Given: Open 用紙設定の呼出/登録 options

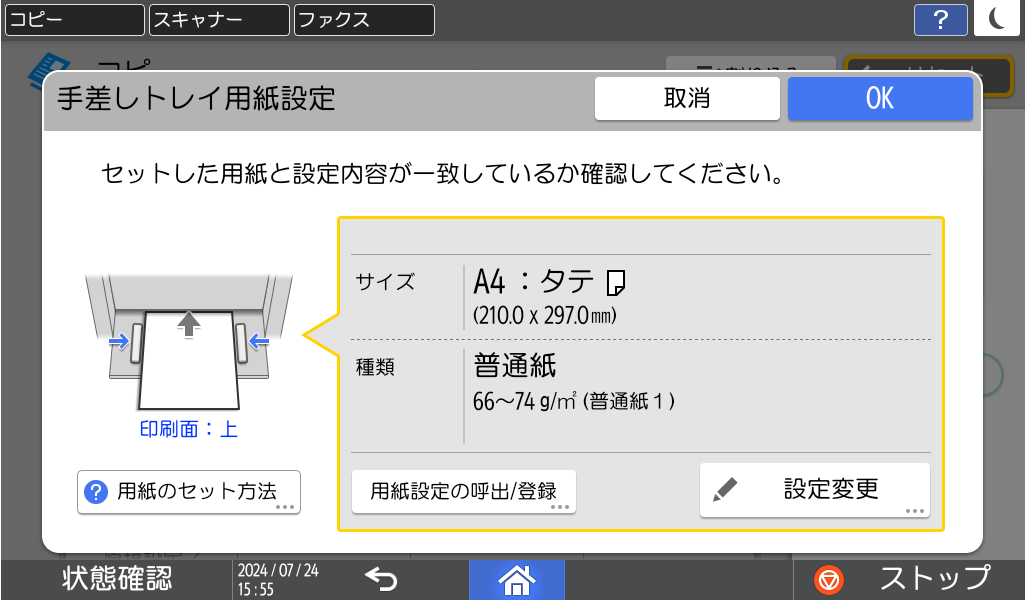Looking at the screenshot, I should (463, 492).
